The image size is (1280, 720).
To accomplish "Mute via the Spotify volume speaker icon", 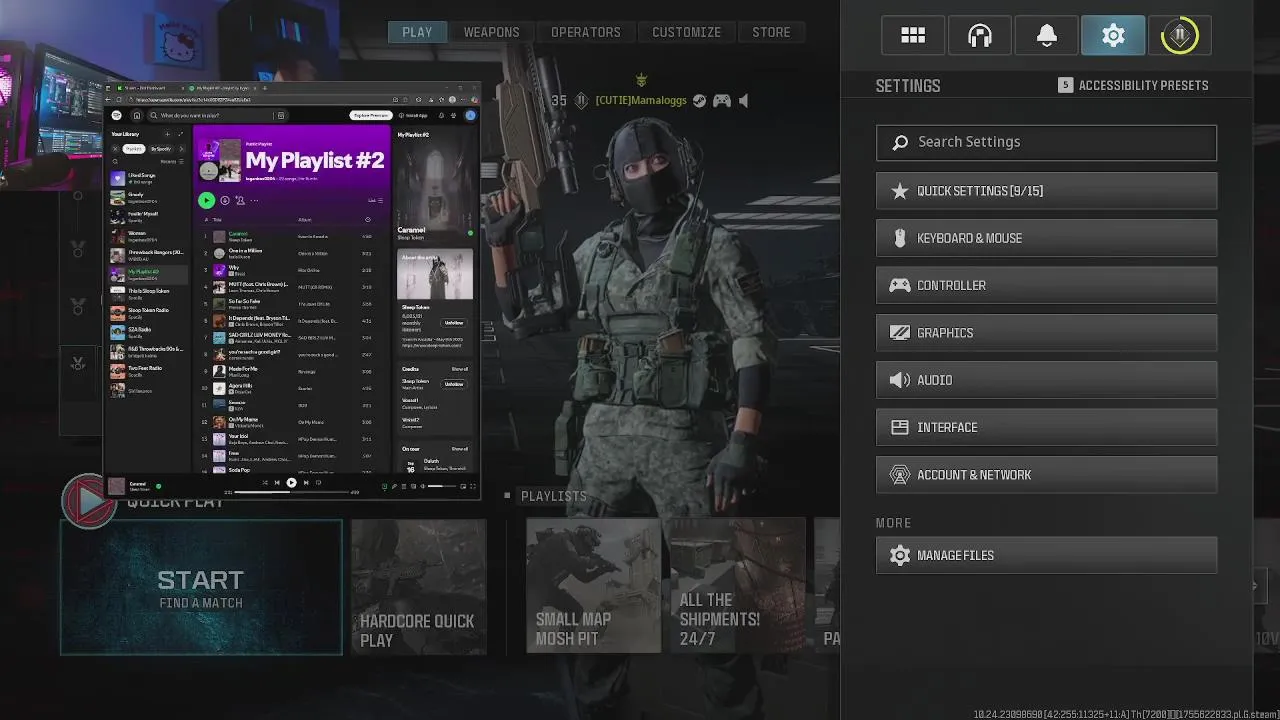I will click(x=422, y=486).
